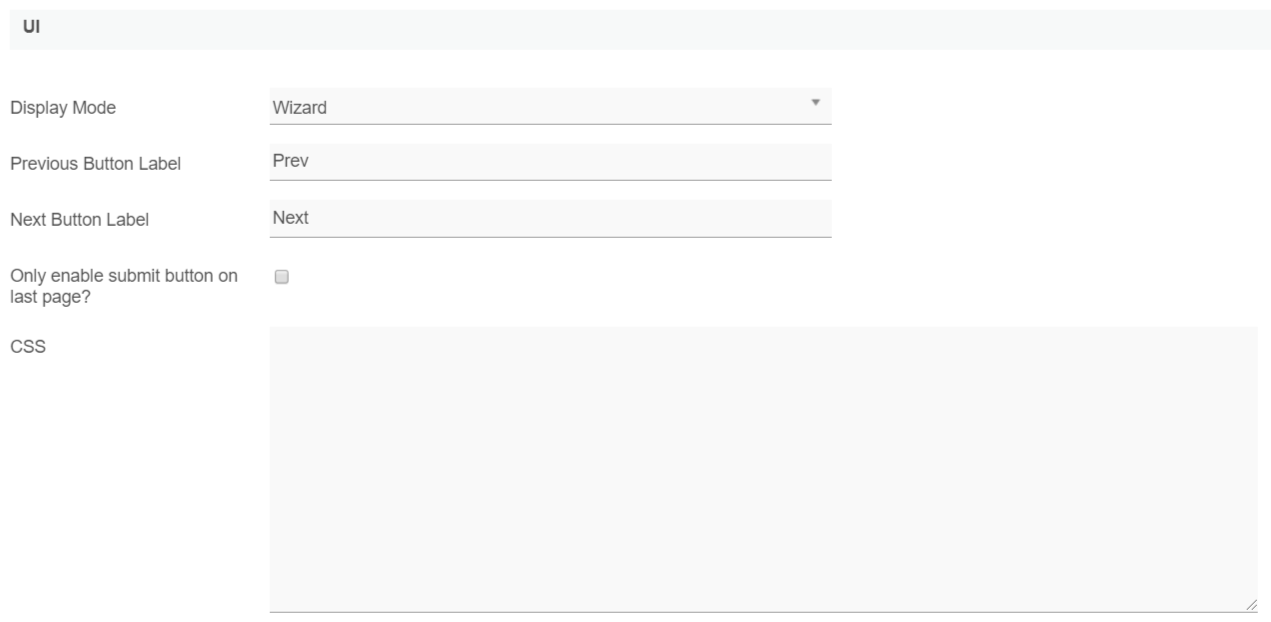This screenshot has width=1271, height=622.
Task: Enable submit button only on last page checkbox
Action: tap(281, 277)
